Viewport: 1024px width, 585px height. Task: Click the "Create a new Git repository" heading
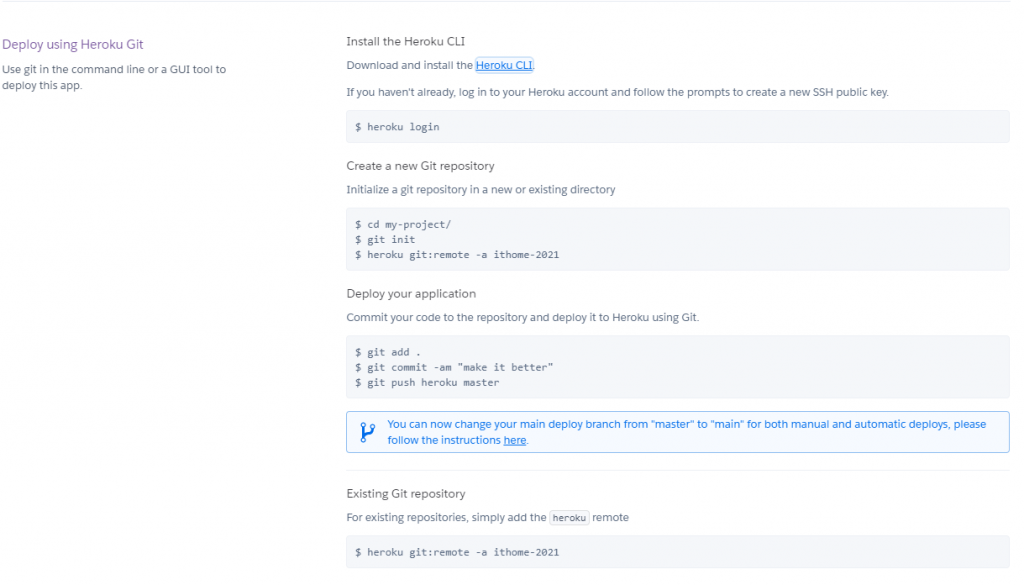coord(420,166)
